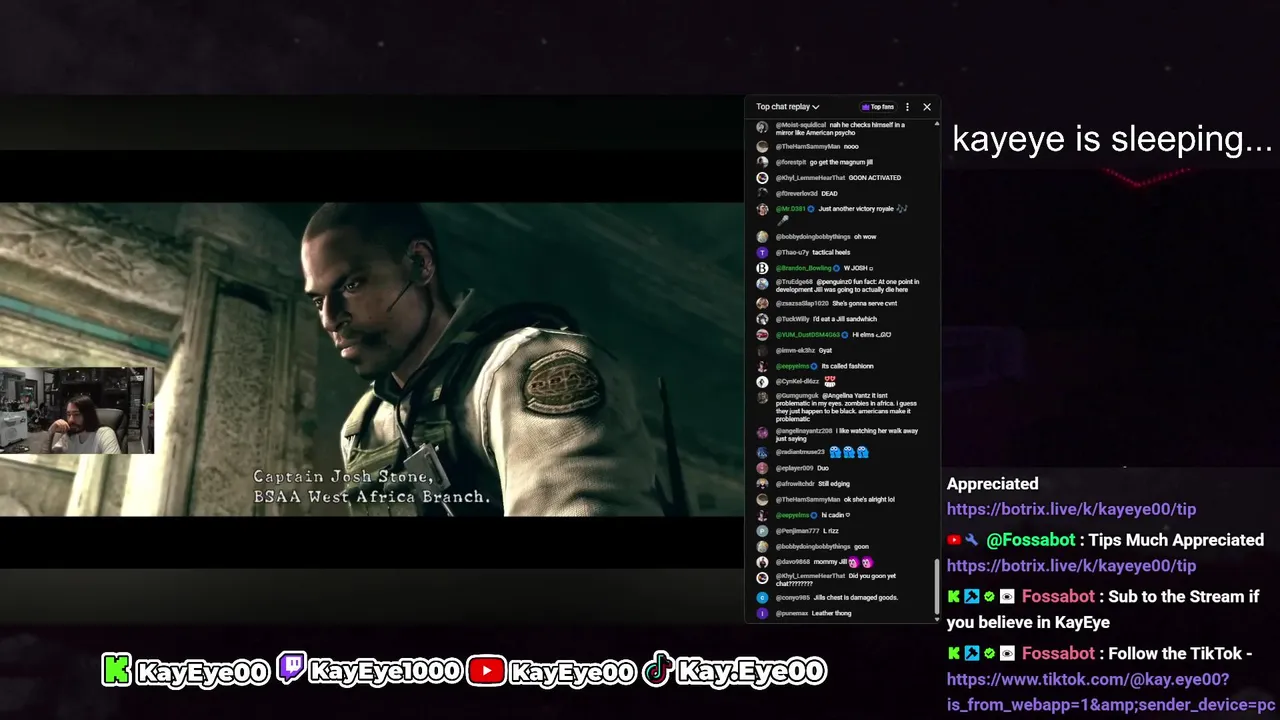
Task: Click @CynKel-dl6zz's avatar
Action: pyautogui.click(x=762, y=382)
